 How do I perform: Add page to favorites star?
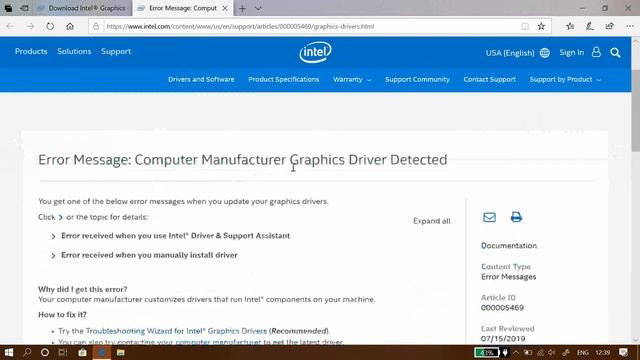[541, 27]
